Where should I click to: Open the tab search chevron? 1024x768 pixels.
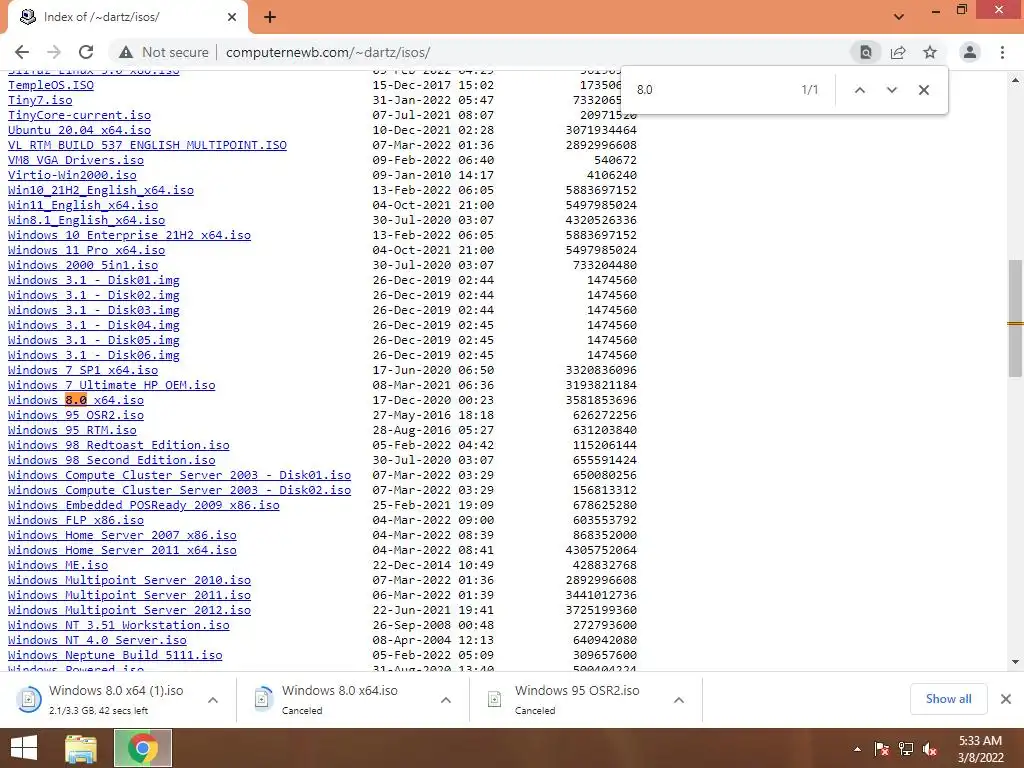click(899, 16)
